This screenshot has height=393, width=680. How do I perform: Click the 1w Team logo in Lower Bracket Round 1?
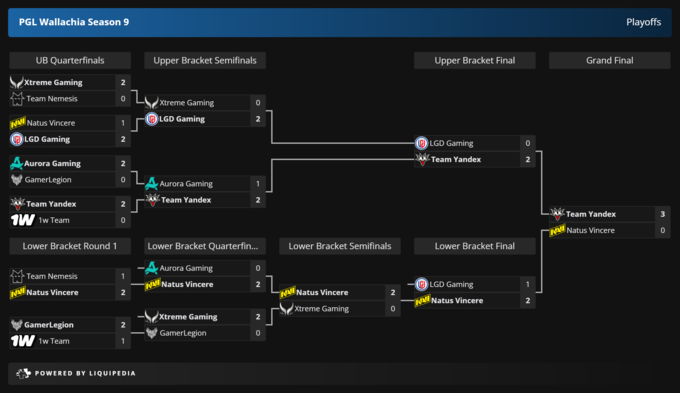click(23, 341)
